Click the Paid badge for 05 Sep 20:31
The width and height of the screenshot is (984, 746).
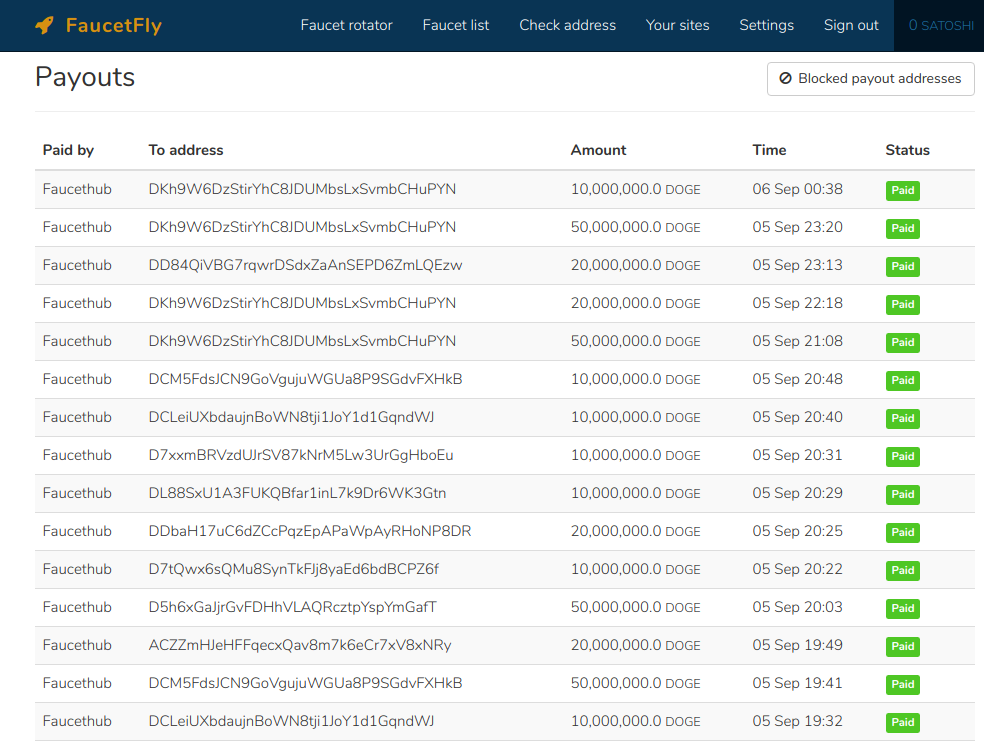(902, 456)
